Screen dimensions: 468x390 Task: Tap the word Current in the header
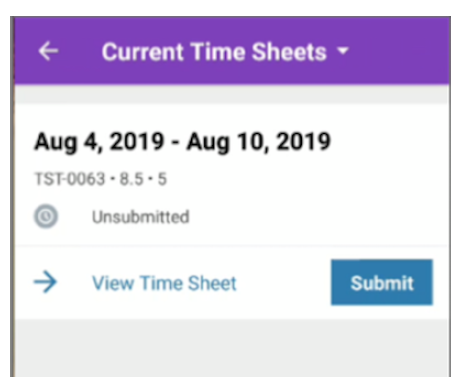(143, 52)
